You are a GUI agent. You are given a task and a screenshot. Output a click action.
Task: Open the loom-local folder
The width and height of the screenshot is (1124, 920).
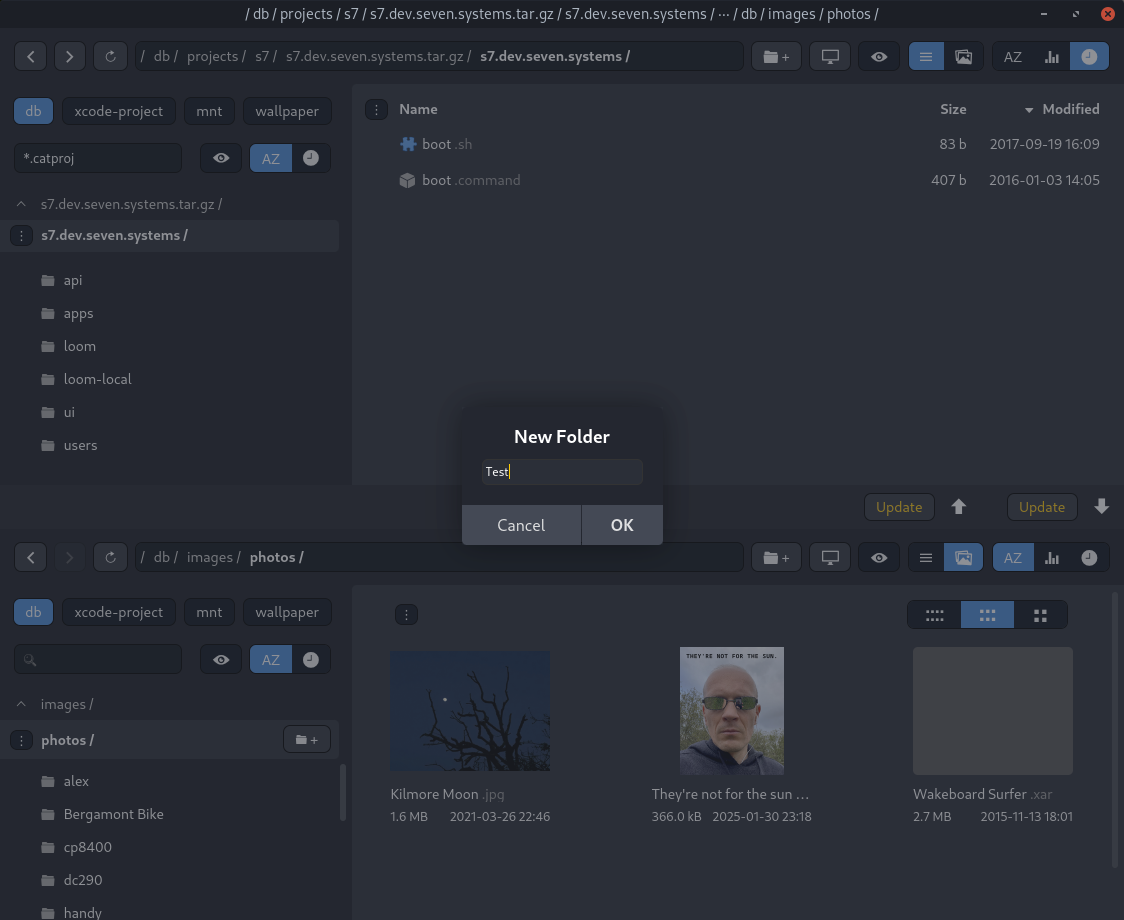(97, 379)
